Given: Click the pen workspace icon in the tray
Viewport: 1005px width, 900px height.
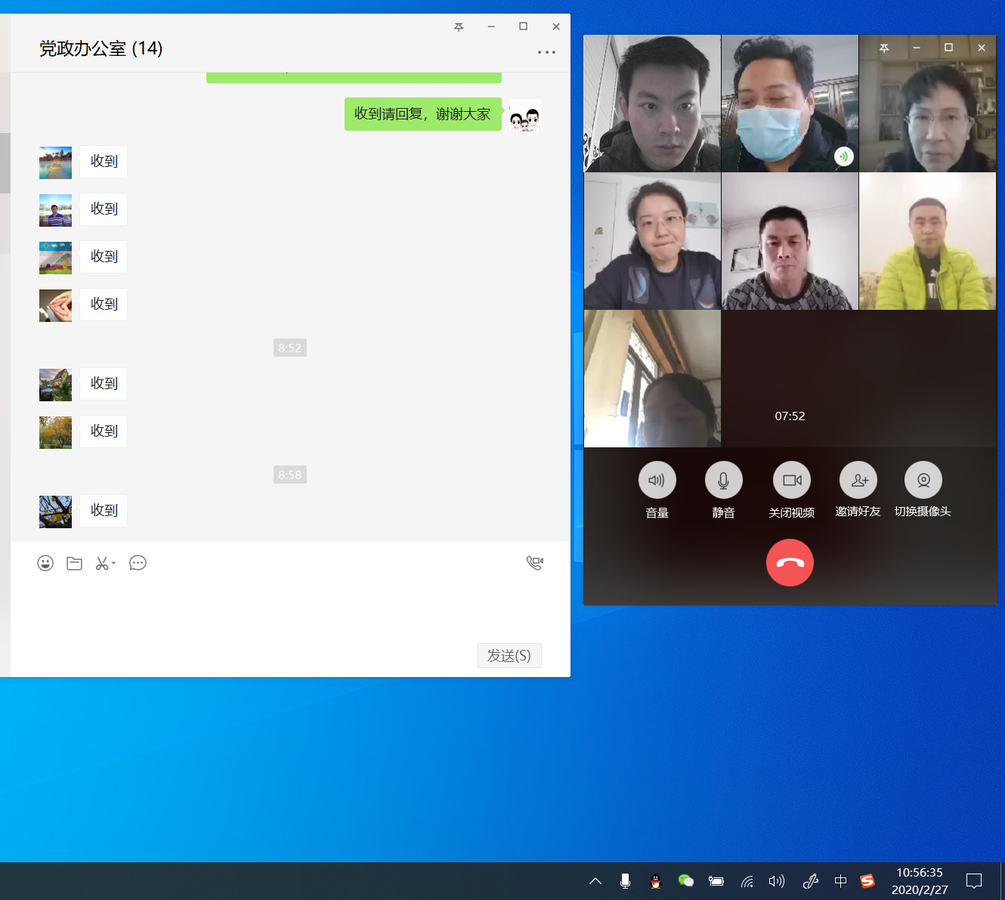Looking at the screenshot, I should 810,881.
